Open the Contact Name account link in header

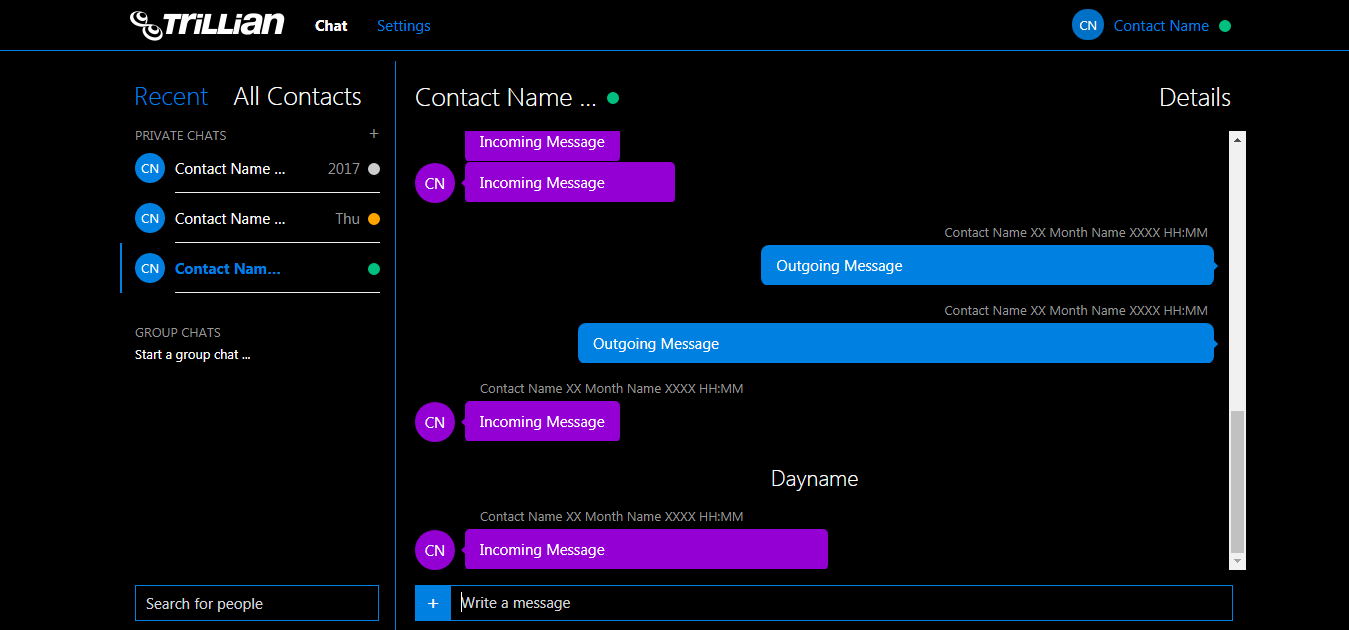click(x=1161, y=26)
